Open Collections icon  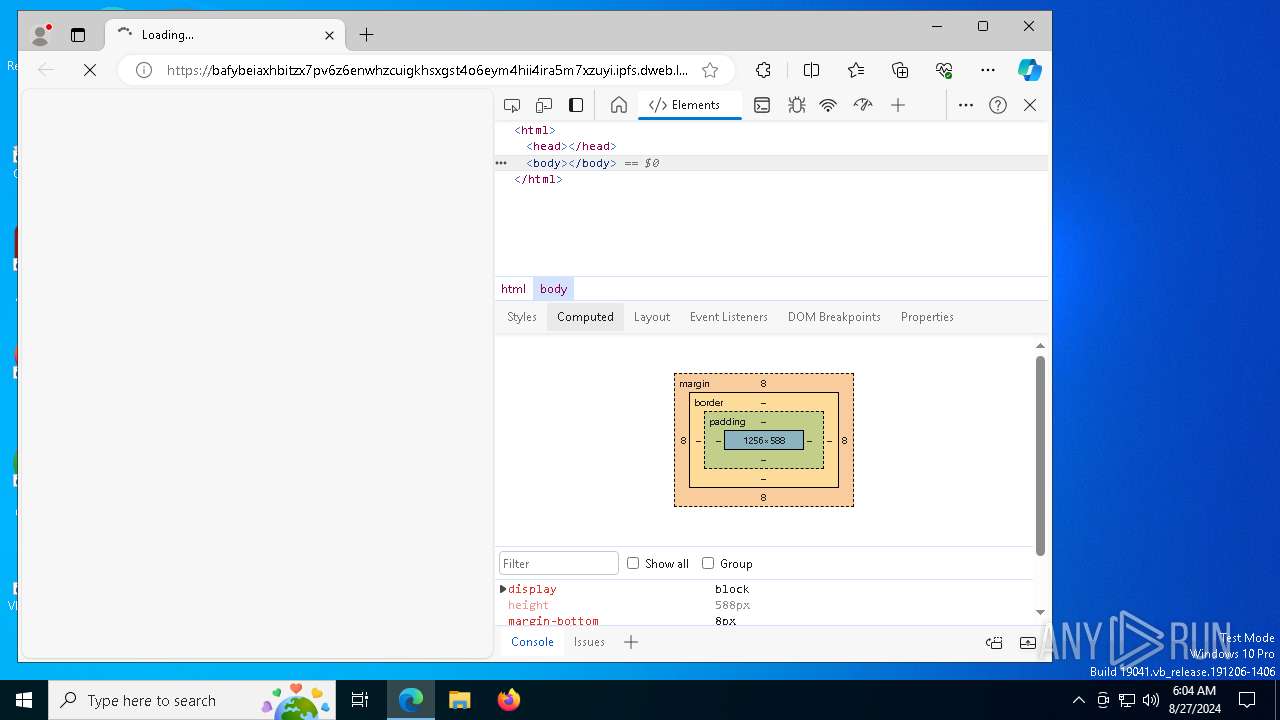pos(900,70)
